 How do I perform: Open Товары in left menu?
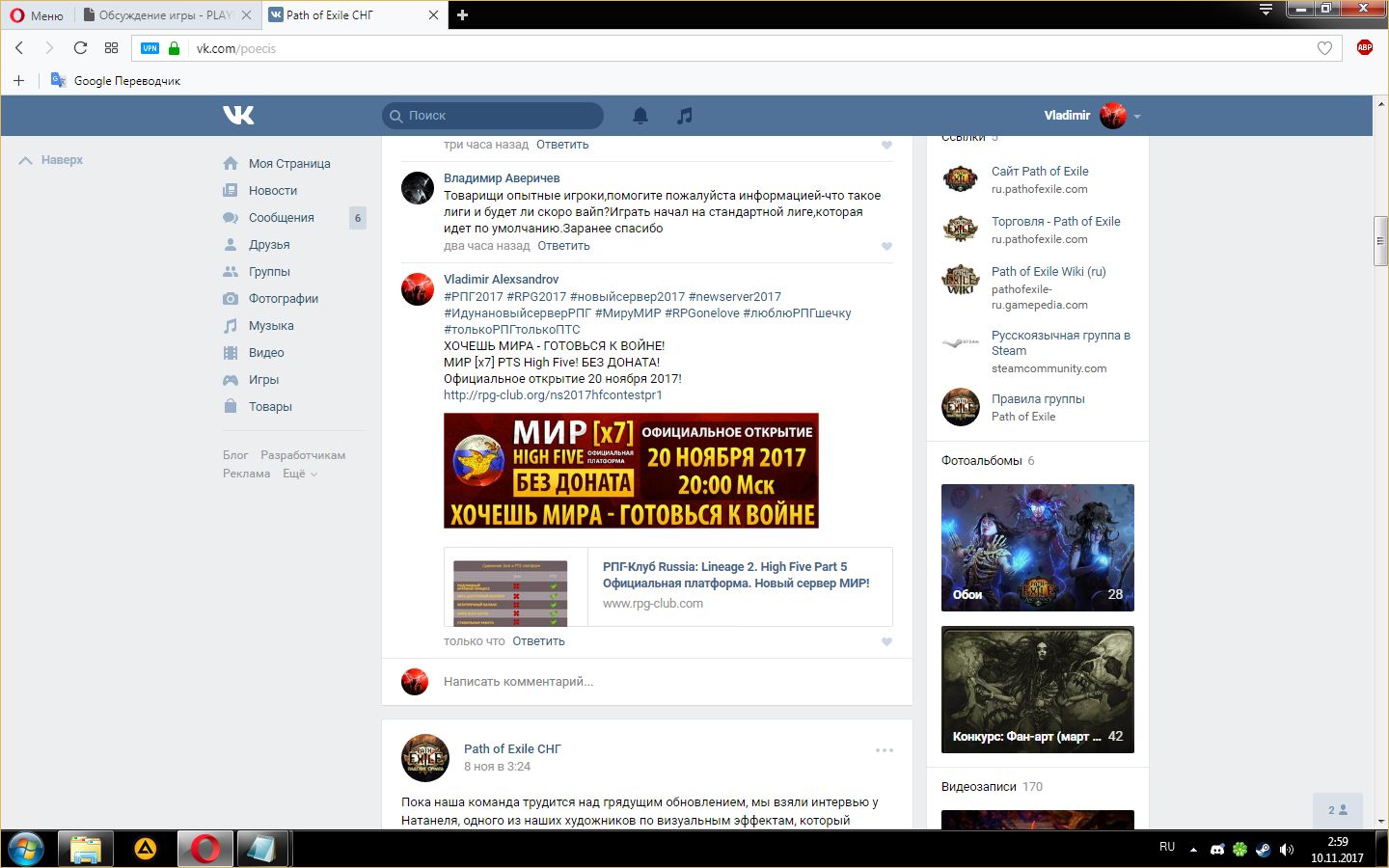click(x=270, y=407)
